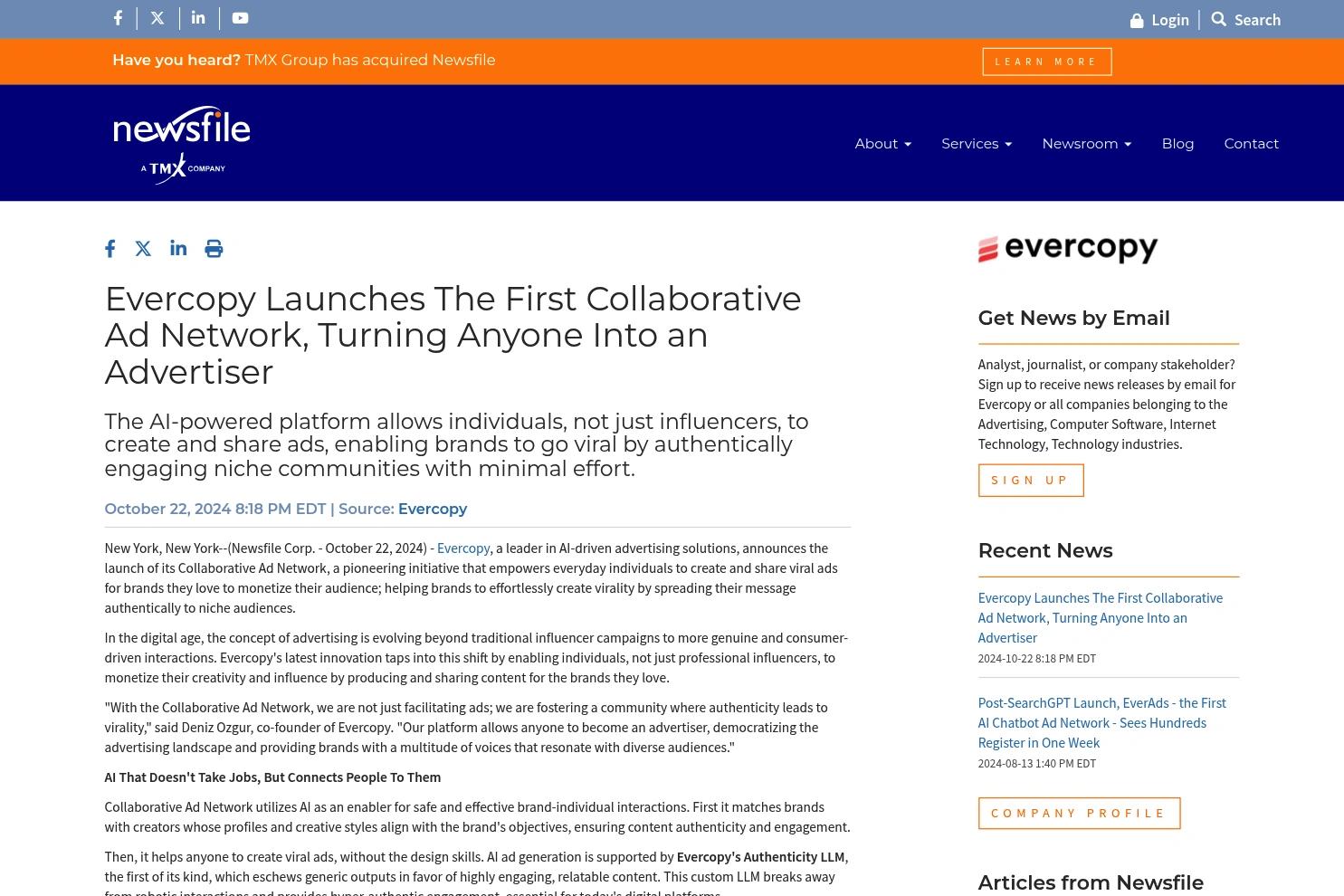Click '2024-08-13 1:40 PM EDT' timestamp
Image resolution: width=1344 pixels, height=896 pixels.
pos(1037,764)
